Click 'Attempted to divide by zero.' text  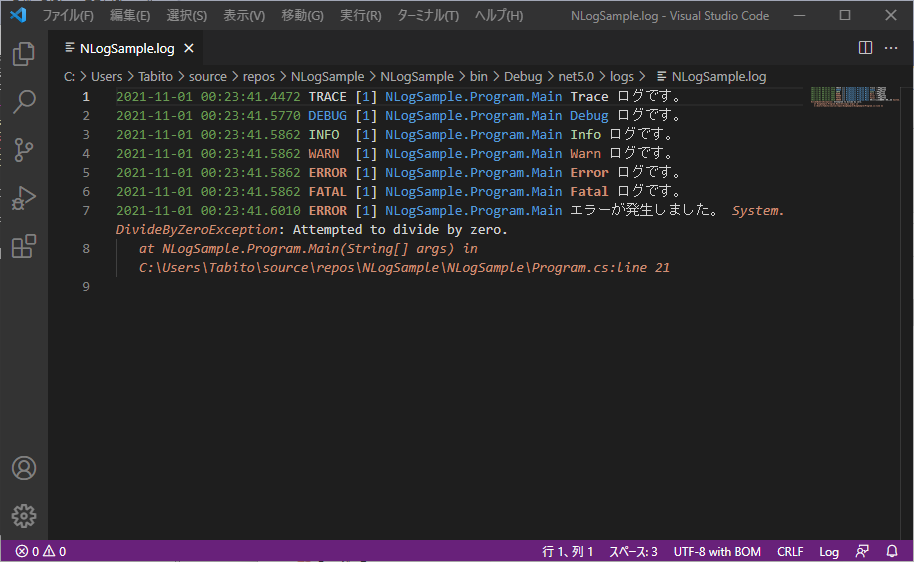[400, 230]
